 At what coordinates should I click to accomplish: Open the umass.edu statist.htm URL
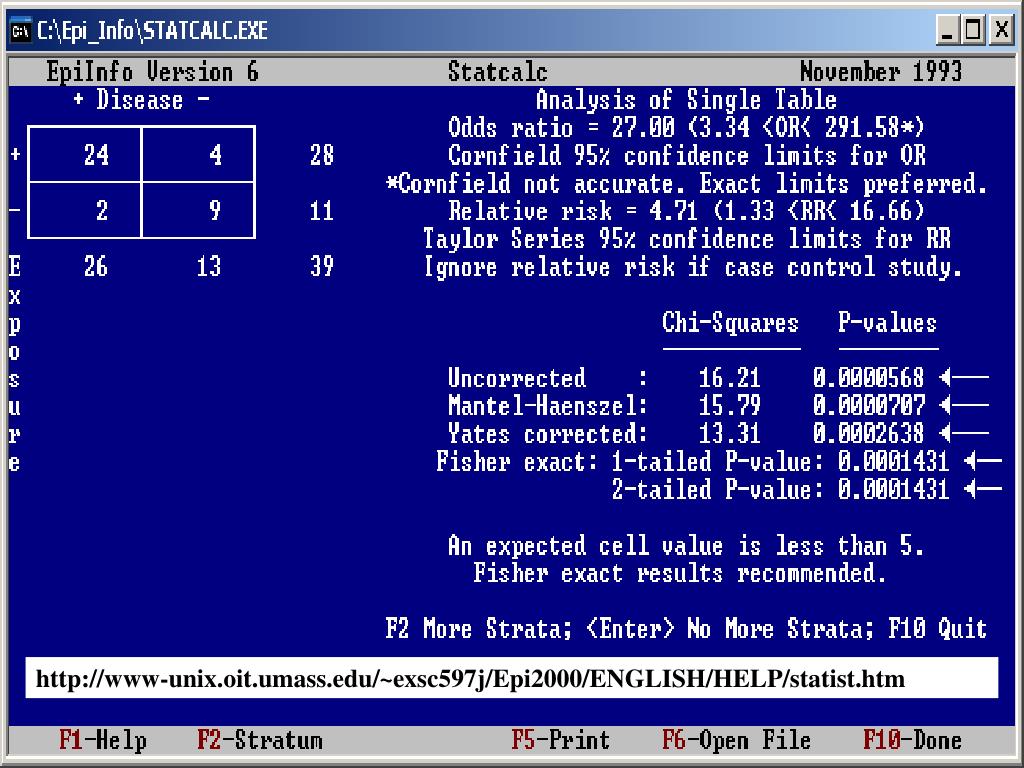pyautogui.click(x=470, y=679)
